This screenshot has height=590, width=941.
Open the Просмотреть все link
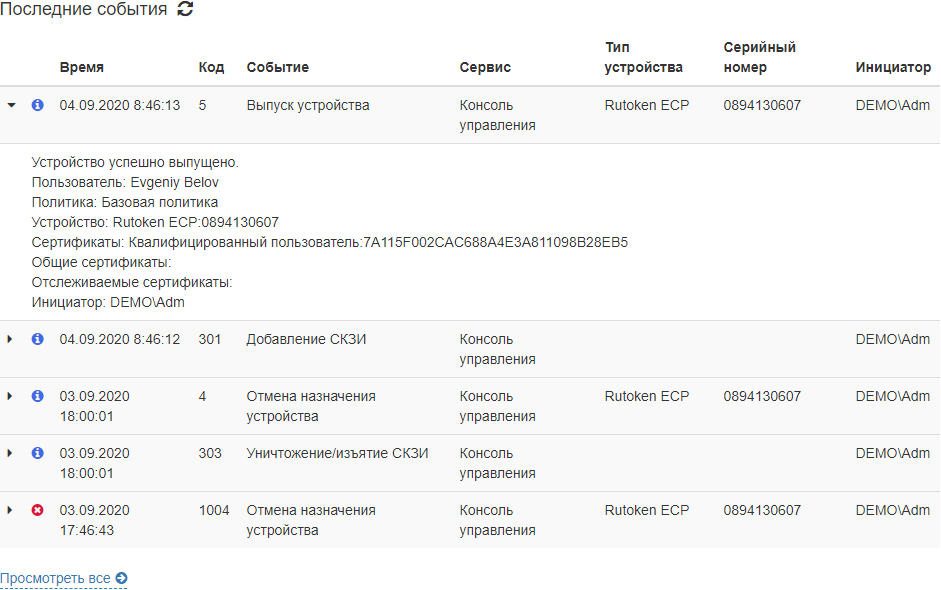pos(55,578)
